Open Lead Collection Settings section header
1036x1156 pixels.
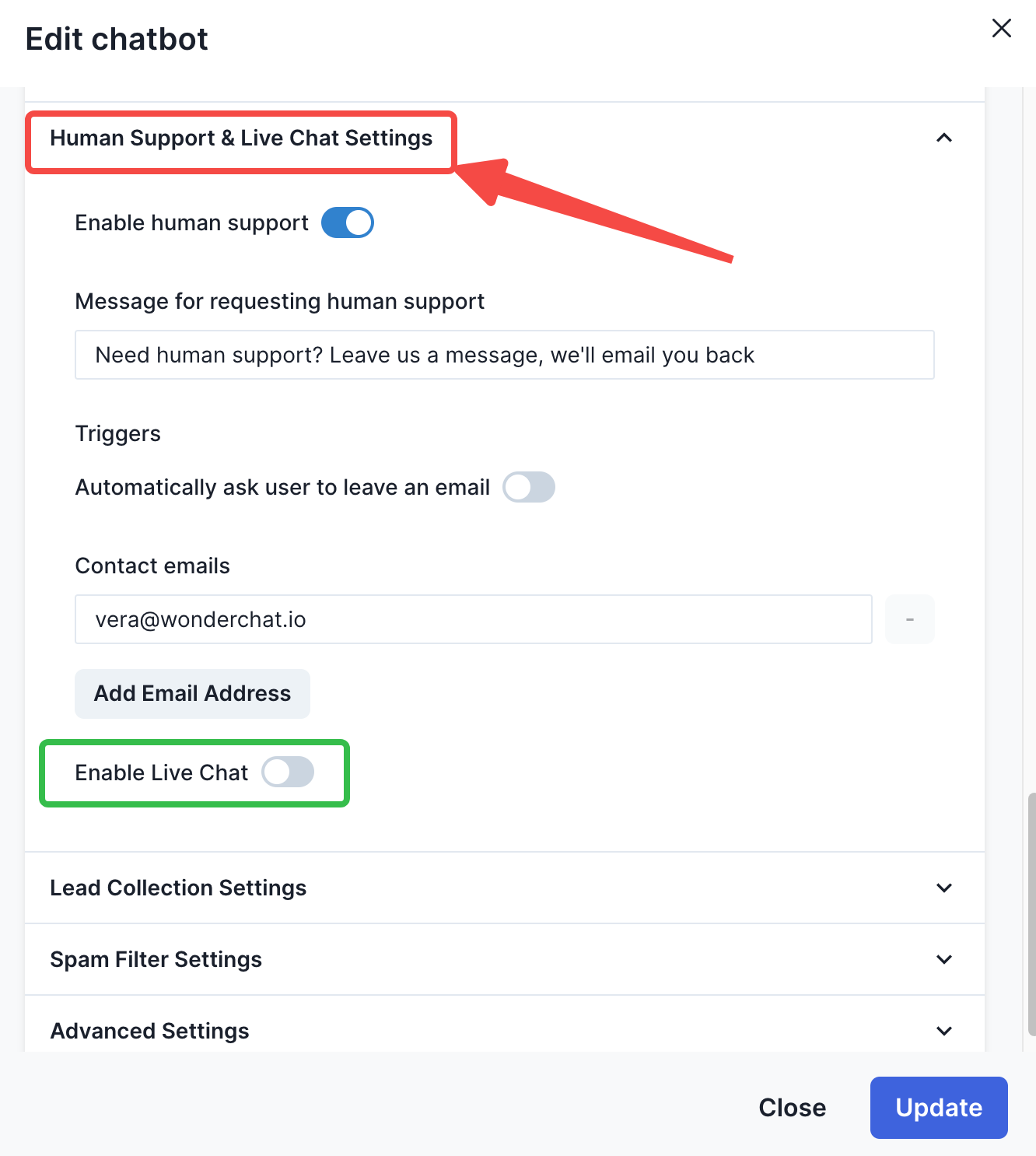coord(178,888)
